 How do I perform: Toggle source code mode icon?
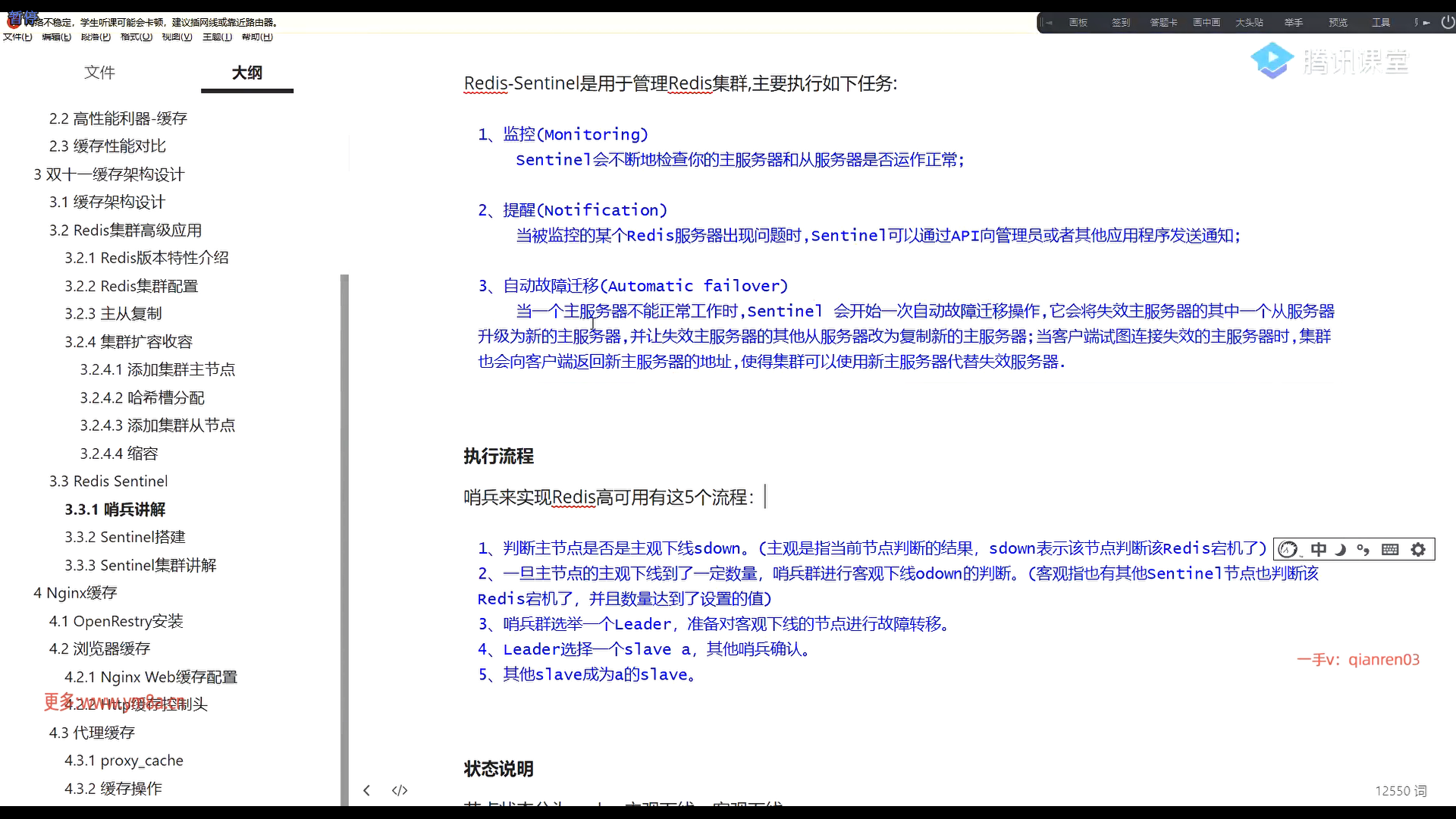coord(400,790)
